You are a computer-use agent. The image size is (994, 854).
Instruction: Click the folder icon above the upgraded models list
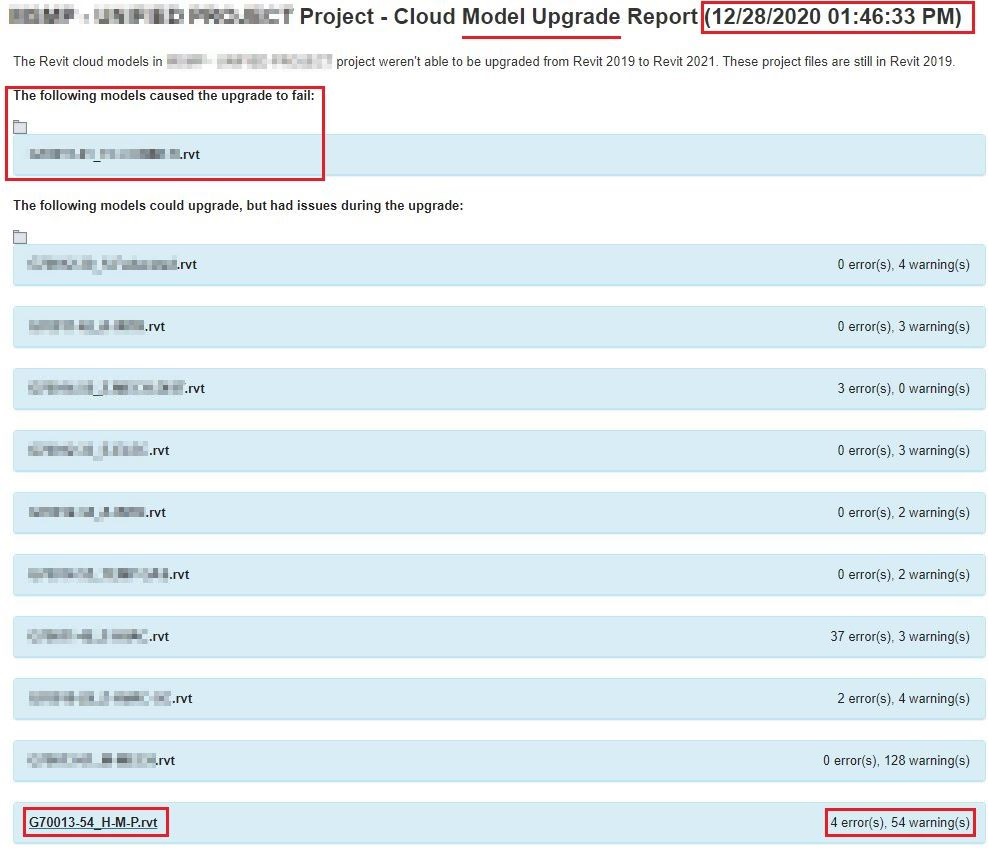pyautogui.click(x=21, y=238)
